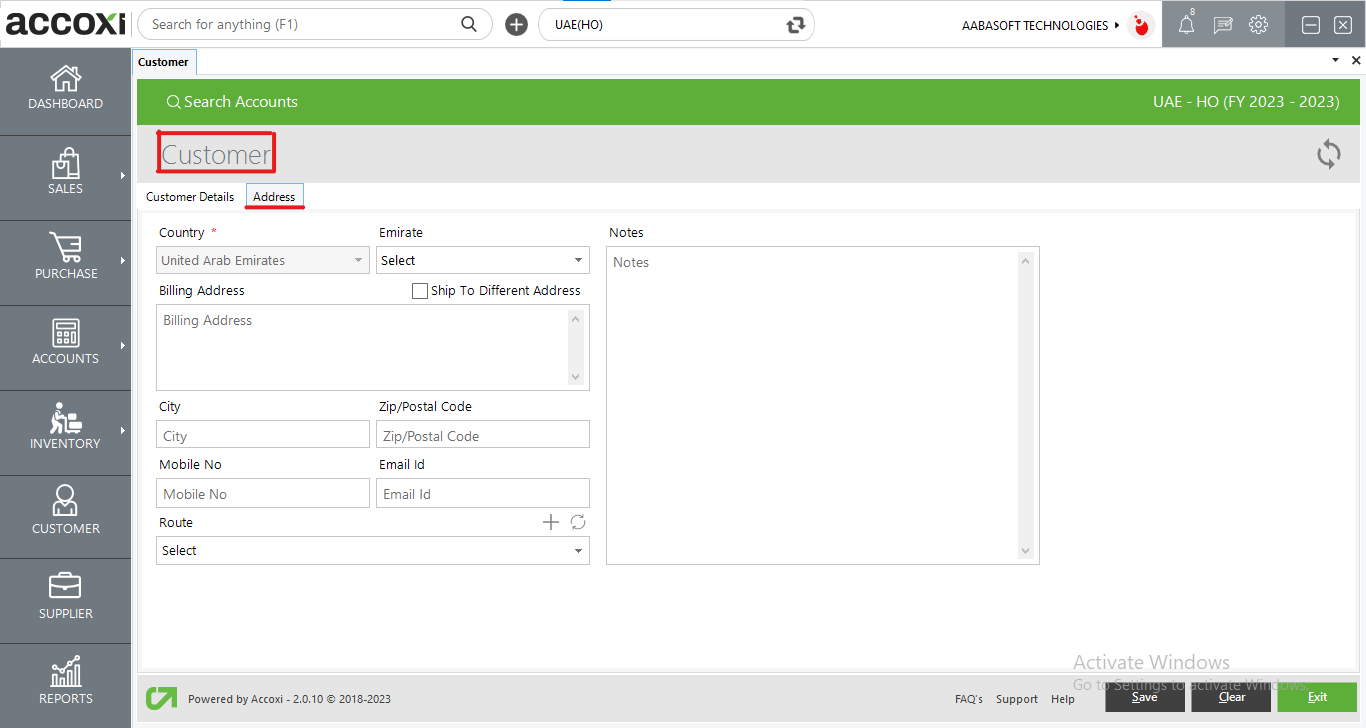Select the Address tab
The image size is (1366, 728).
(x=274, y=196)
